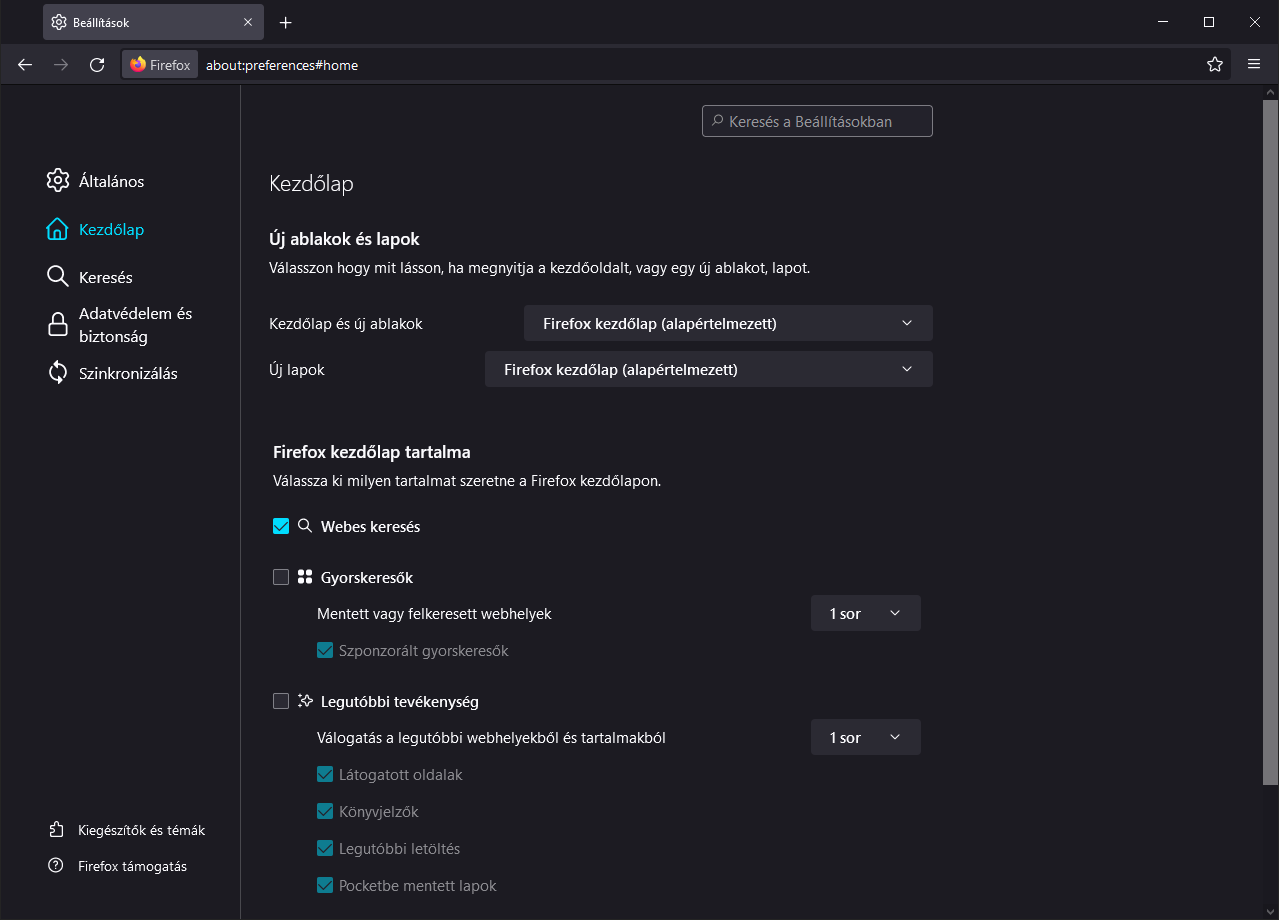Click the forward navigation arrow

coord(61,65)
